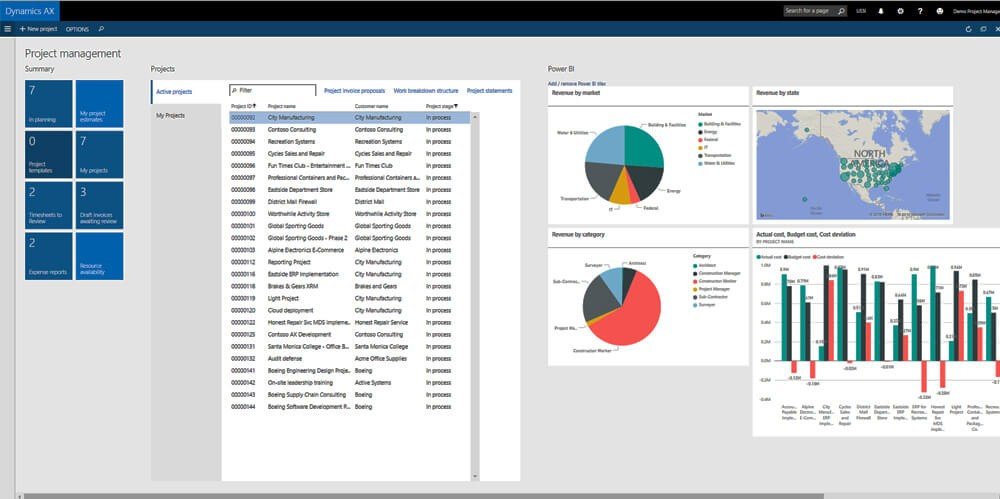Click the Revenue by category tile title
This screenshot has width=1000, height=499.
[578, 235]
